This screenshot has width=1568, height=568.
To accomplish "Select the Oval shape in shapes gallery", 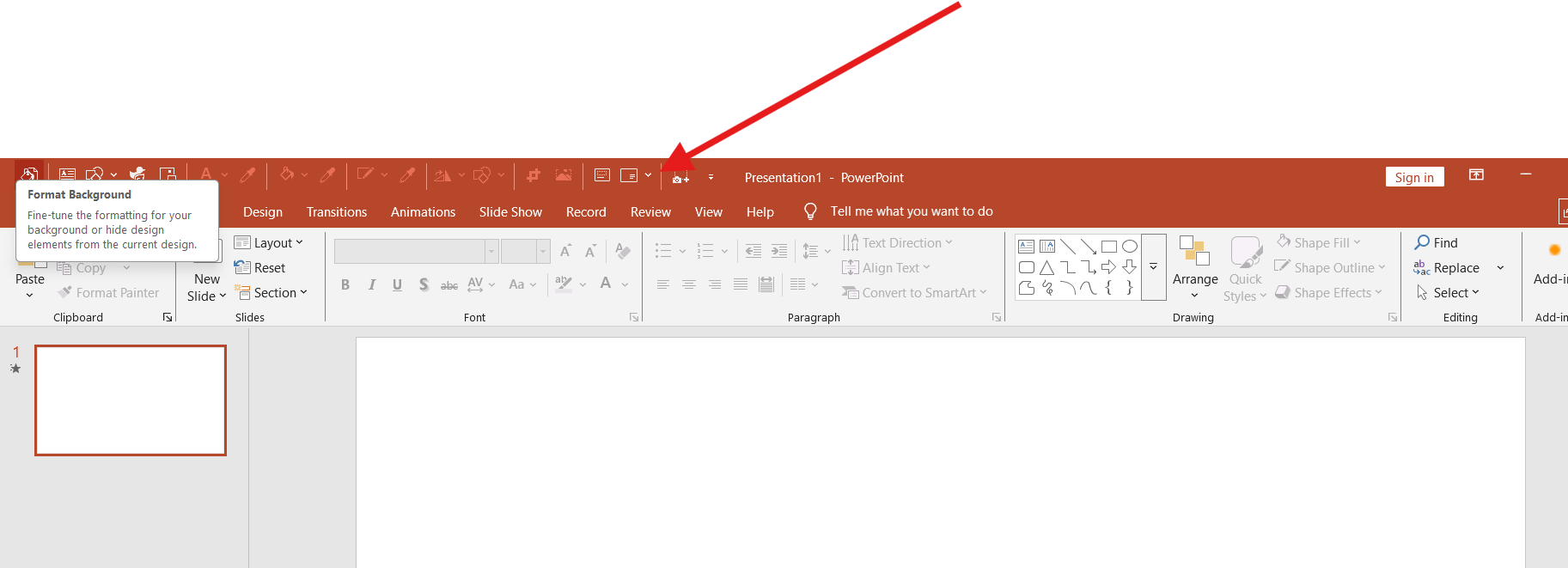I will 1130,247.
